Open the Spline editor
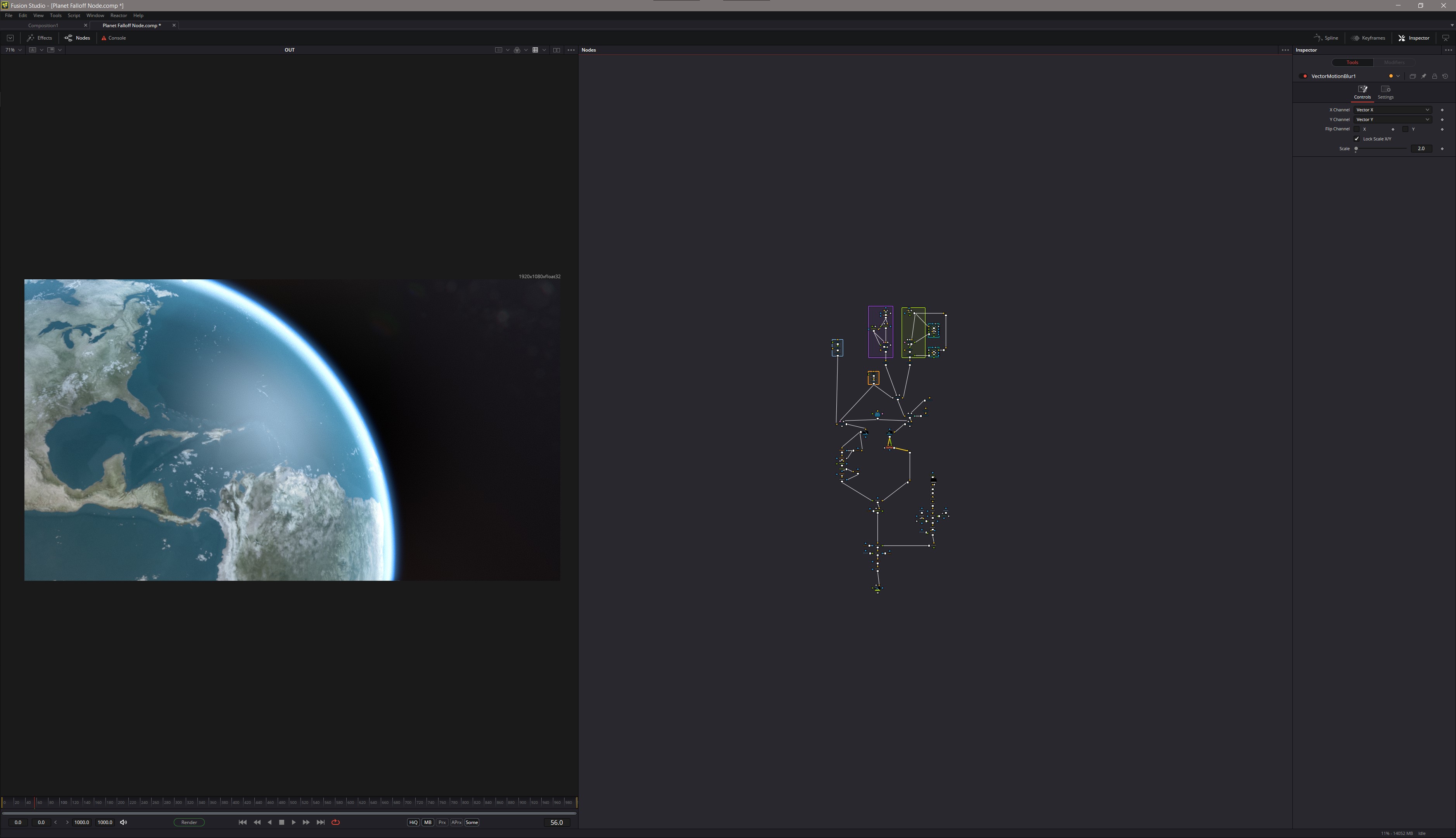1456x838 pixels. (1326, 38)
